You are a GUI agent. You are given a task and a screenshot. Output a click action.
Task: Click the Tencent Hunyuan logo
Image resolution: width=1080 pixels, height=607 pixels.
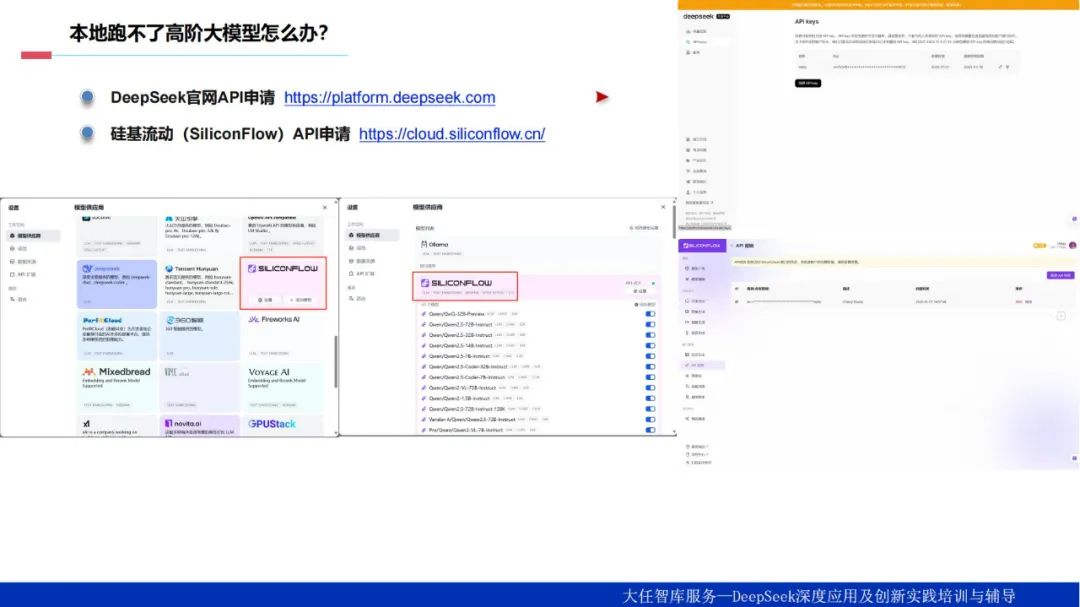192,269
